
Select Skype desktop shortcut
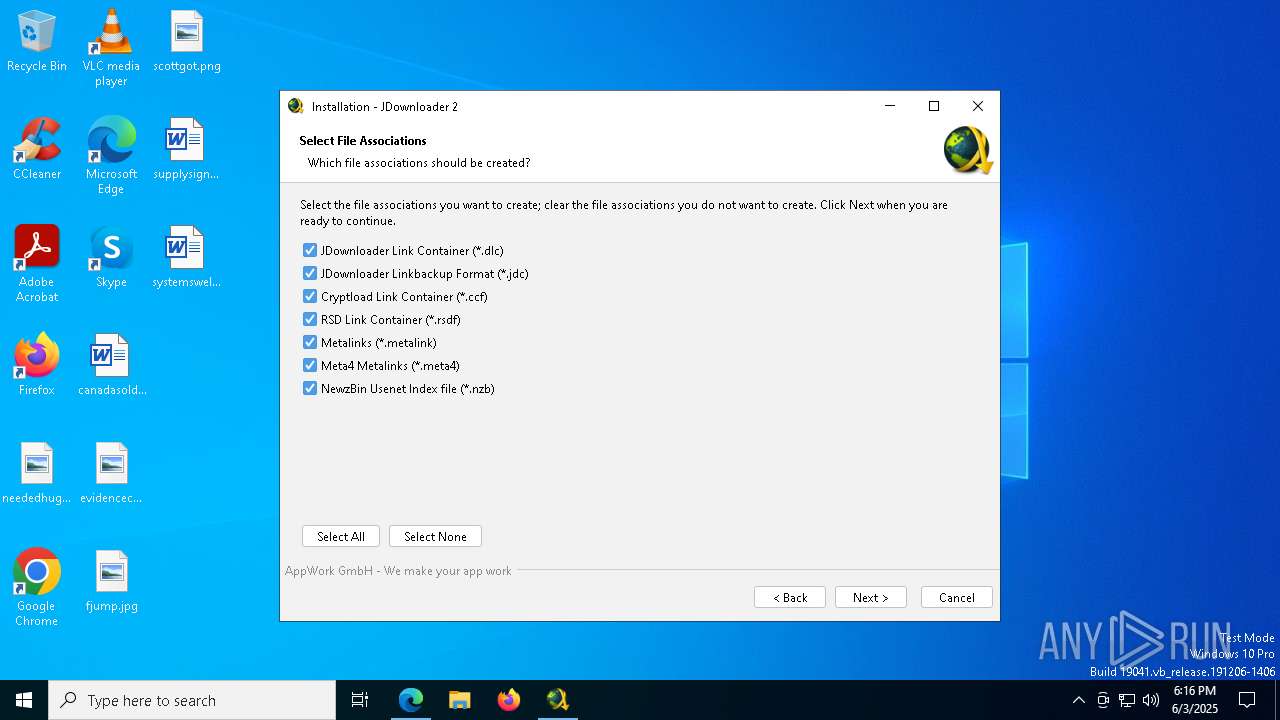[111, 258]
